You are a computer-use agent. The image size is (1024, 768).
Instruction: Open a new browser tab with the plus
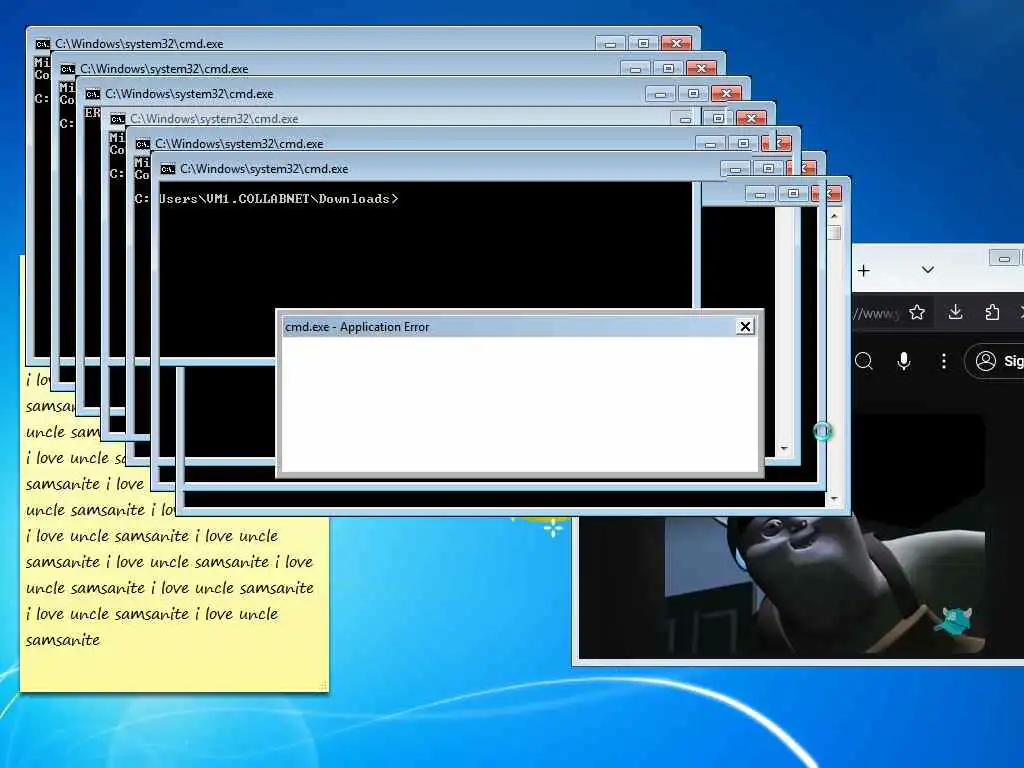click(x=863, y=270)
